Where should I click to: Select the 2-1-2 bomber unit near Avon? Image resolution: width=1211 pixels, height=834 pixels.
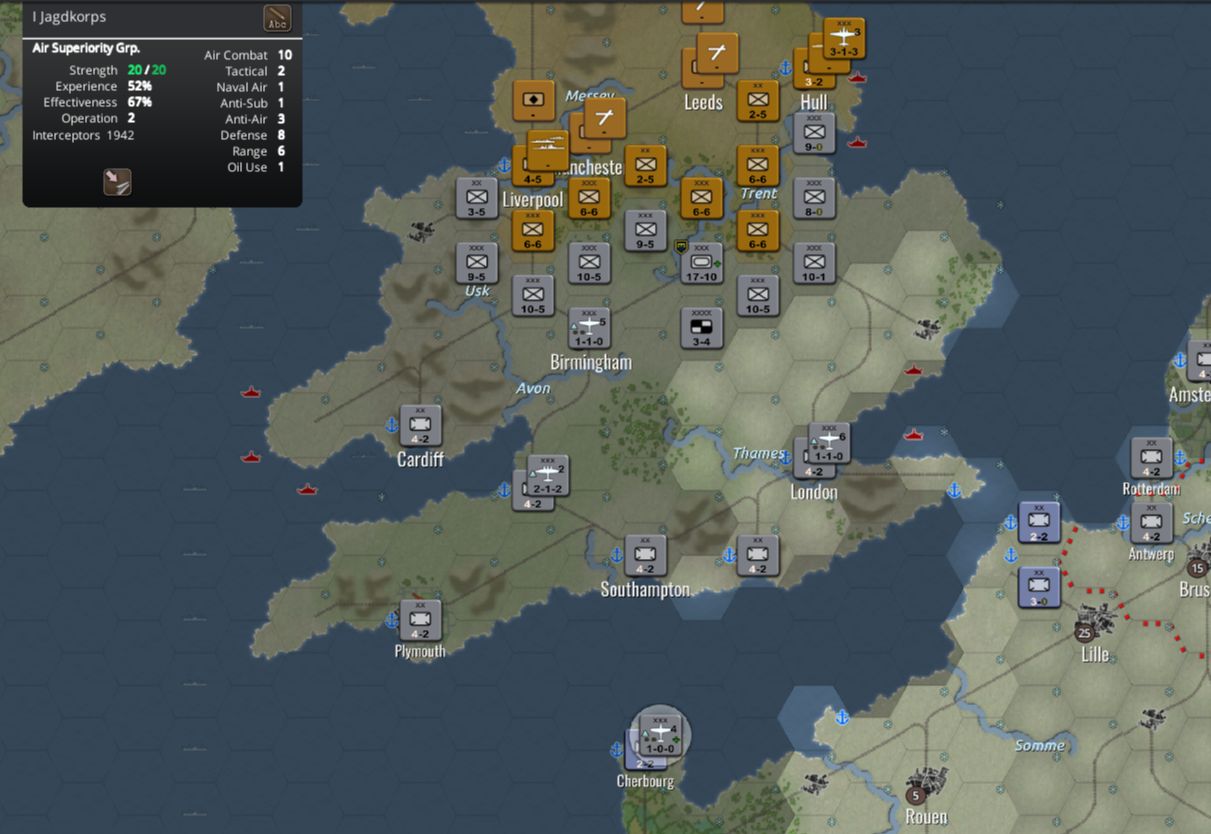pyautogui.click(x=547, y=475)
